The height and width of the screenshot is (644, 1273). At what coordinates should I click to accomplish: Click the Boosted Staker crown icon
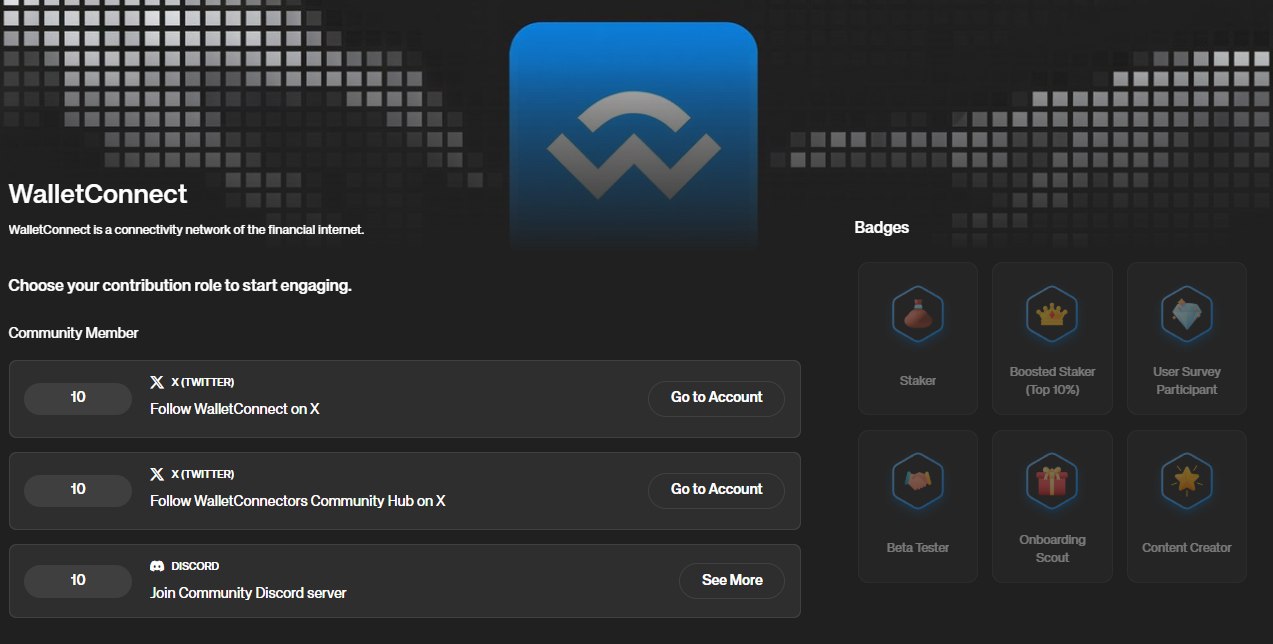(1052, 314)
